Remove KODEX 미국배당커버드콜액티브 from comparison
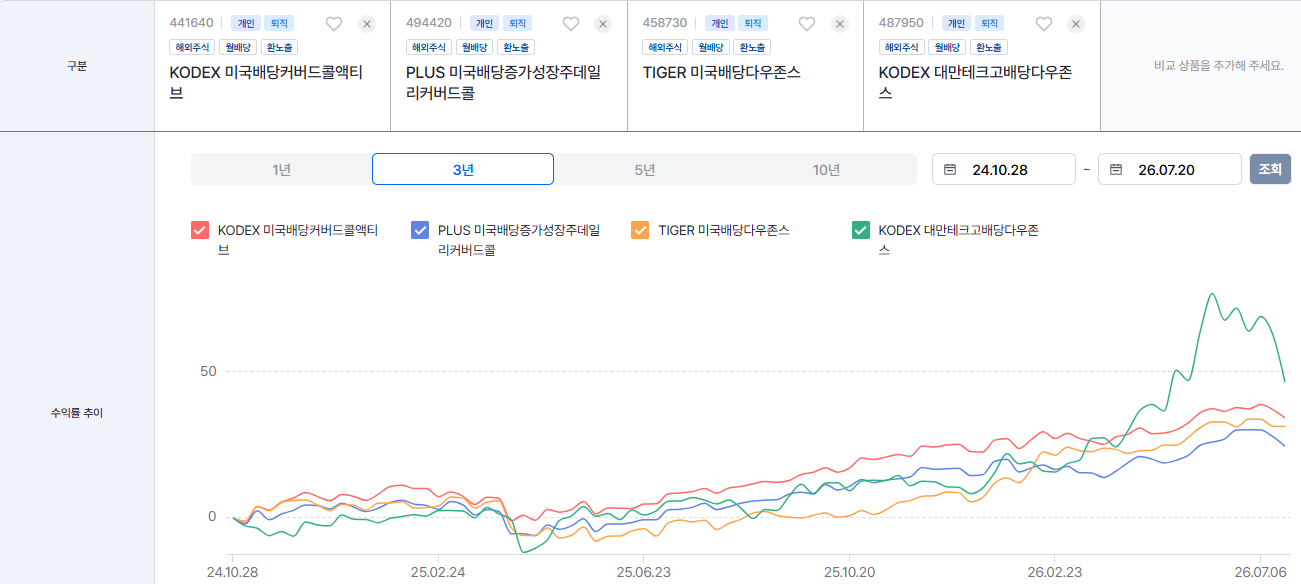 (367, 24)
